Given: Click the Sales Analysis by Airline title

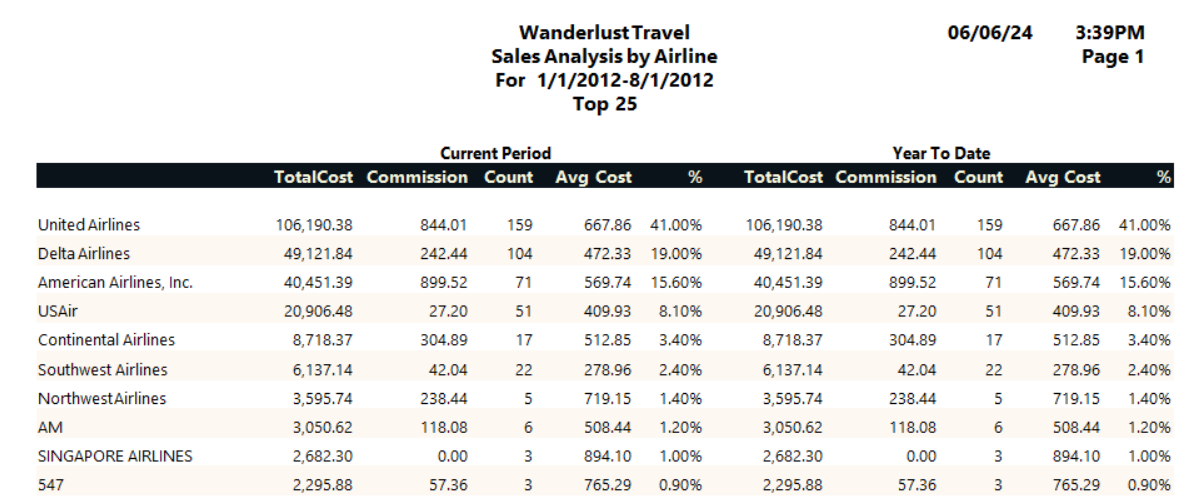Looking at the screenshot, I should pos(604,56).
